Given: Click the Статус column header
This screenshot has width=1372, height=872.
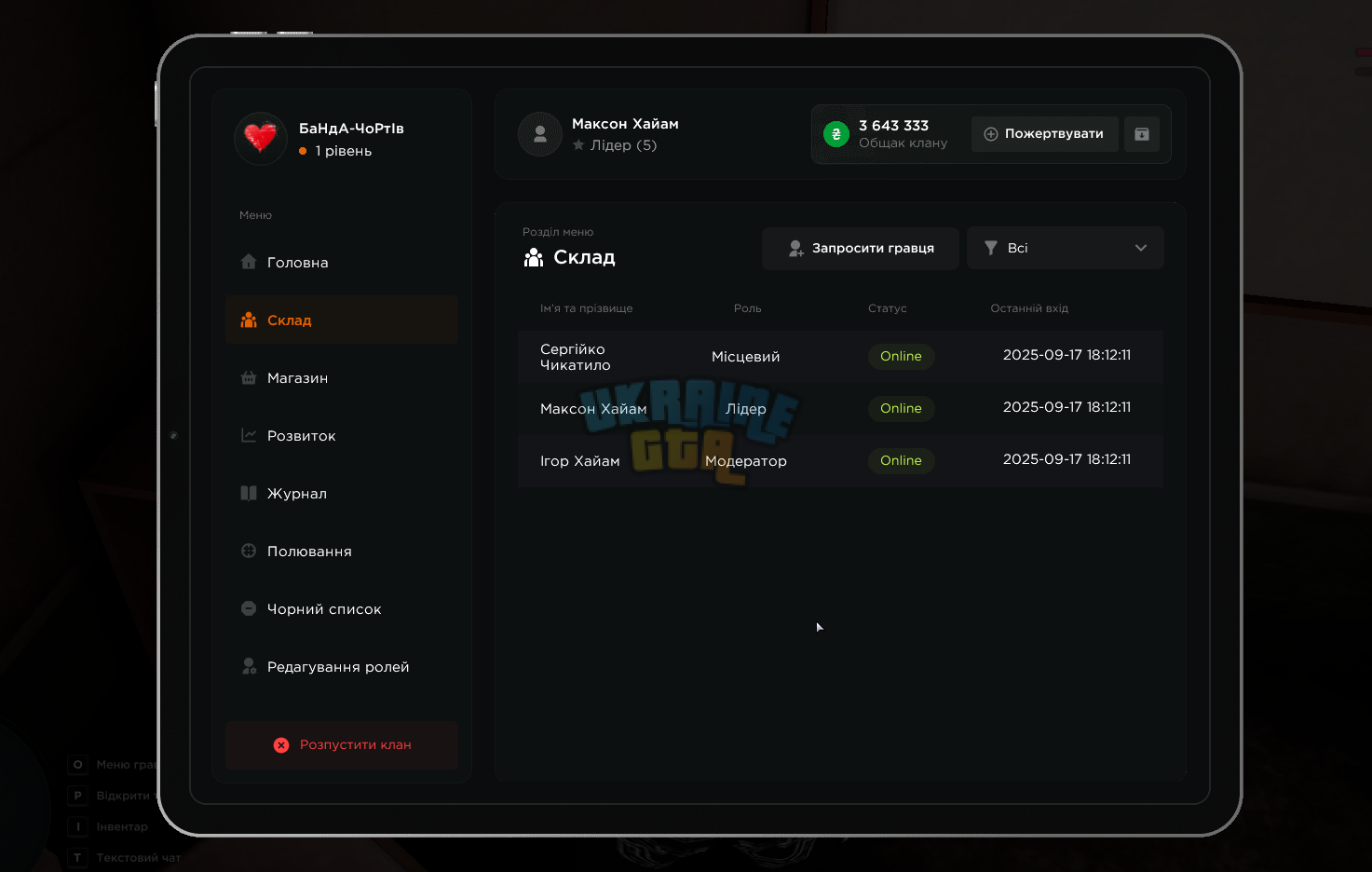Looking at the screenshot, I should coord(887,308).
